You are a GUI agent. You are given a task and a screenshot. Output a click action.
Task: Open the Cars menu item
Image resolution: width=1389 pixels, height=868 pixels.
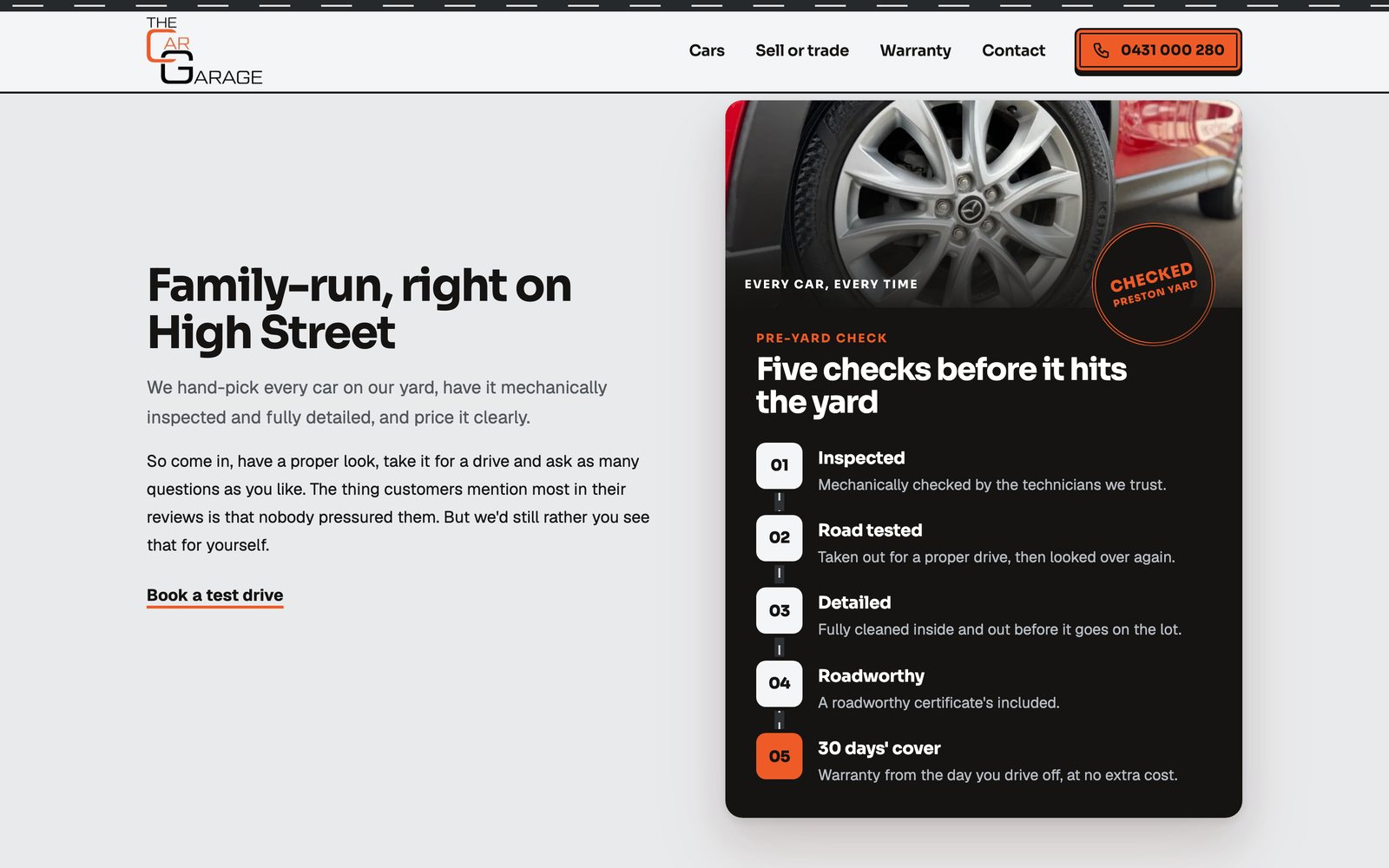707,50
